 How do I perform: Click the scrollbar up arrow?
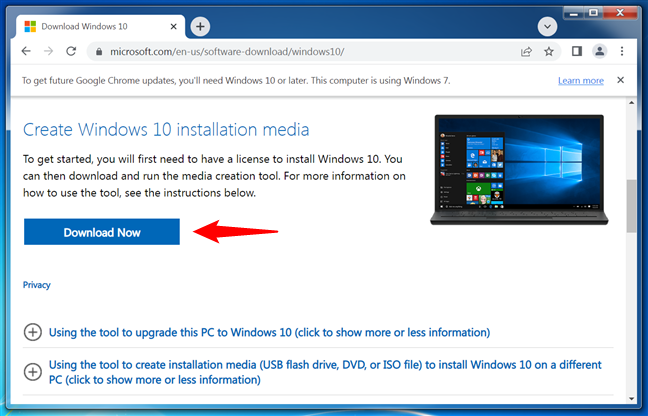click(x=631, y=103)
